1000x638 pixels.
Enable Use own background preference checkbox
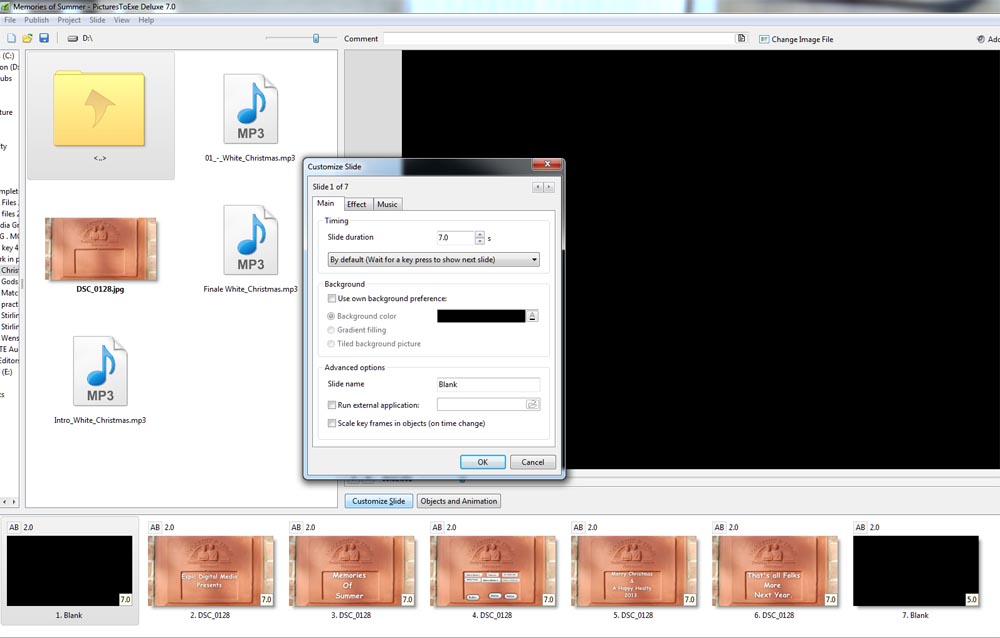[332, 299]
